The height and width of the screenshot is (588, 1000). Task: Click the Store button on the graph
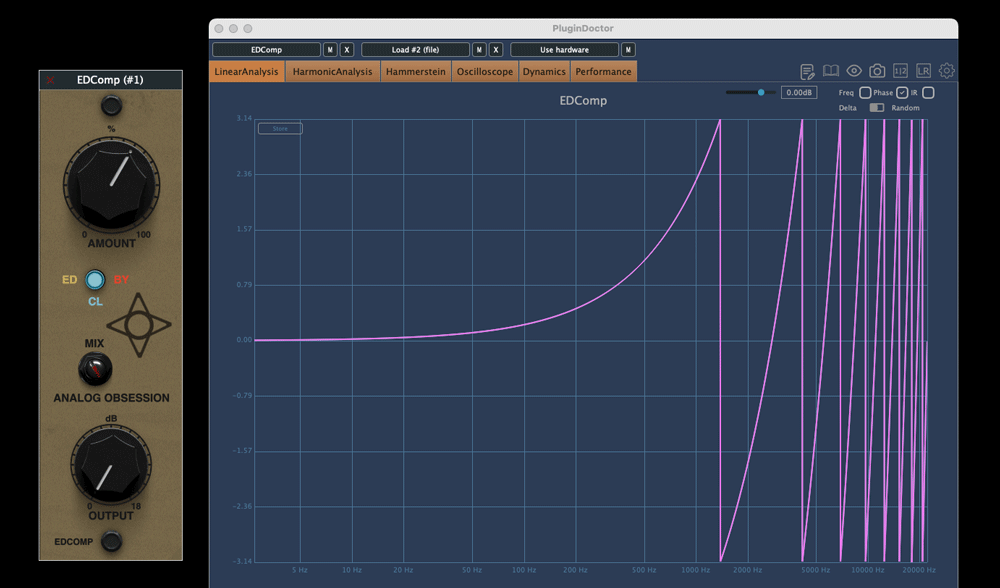point(280,129)
